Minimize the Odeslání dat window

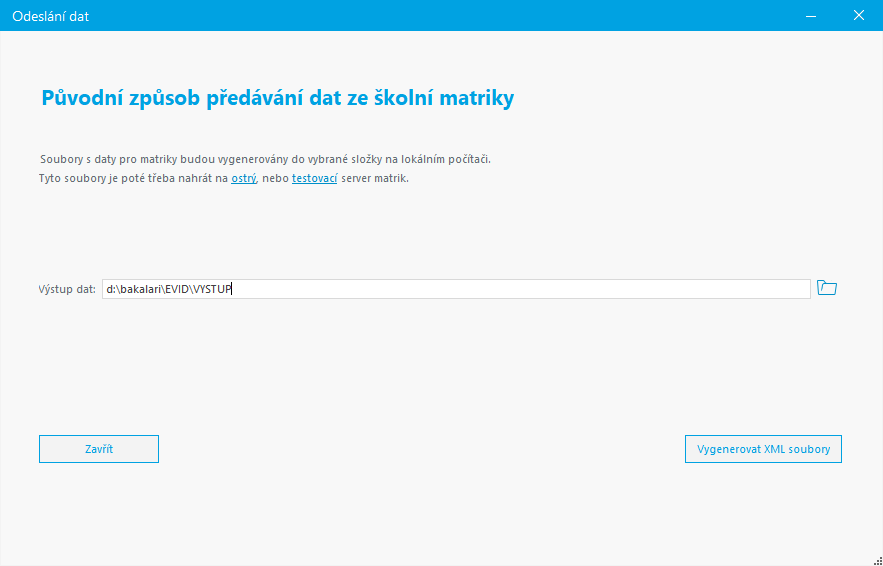811,16
